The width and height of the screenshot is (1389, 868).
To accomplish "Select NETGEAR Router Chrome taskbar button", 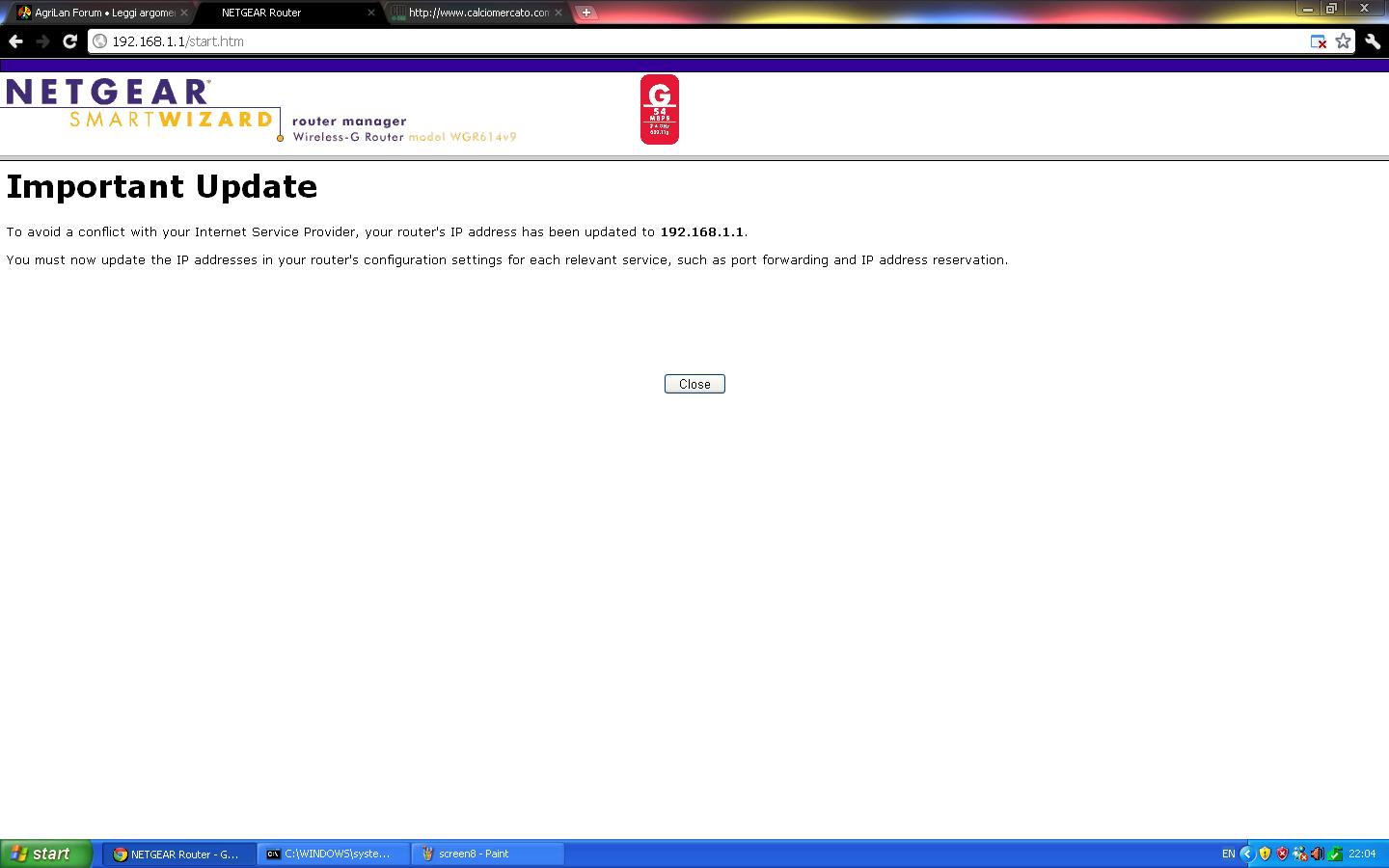I will [179, 854].
